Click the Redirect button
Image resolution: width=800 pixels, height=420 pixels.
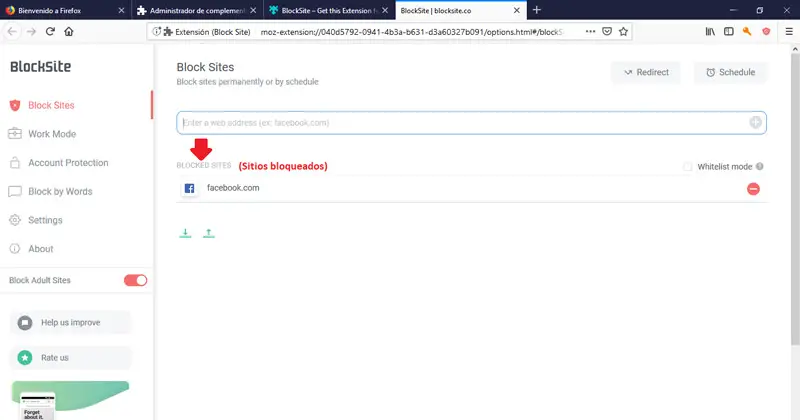pyautogui.click(x=646, y=72)
